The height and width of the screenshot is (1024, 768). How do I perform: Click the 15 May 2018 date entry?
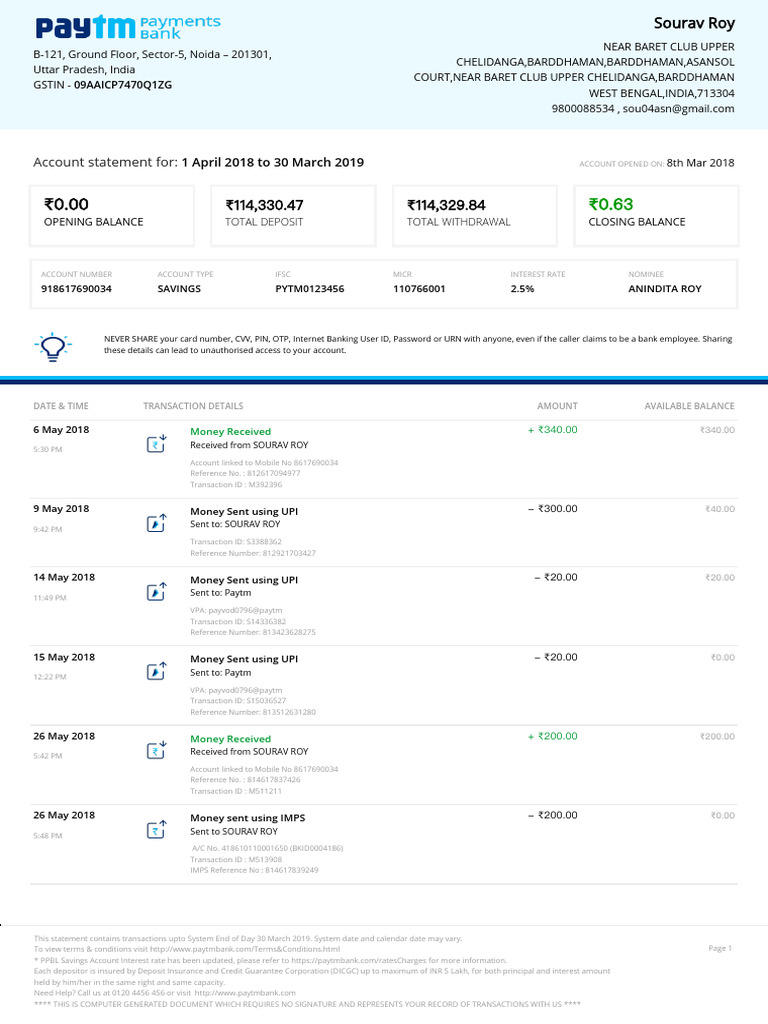coord(64,657)
